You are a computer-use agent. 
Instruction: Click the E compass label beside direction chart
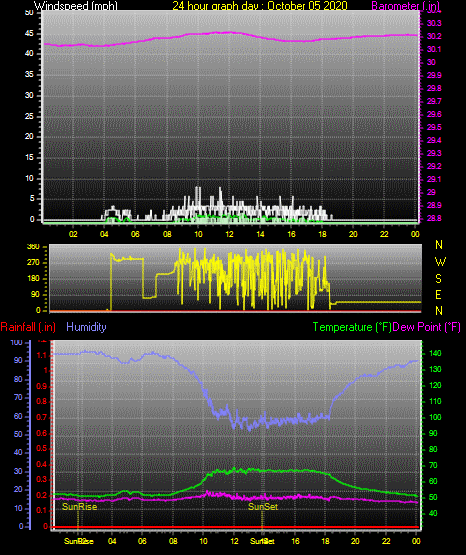438,294
